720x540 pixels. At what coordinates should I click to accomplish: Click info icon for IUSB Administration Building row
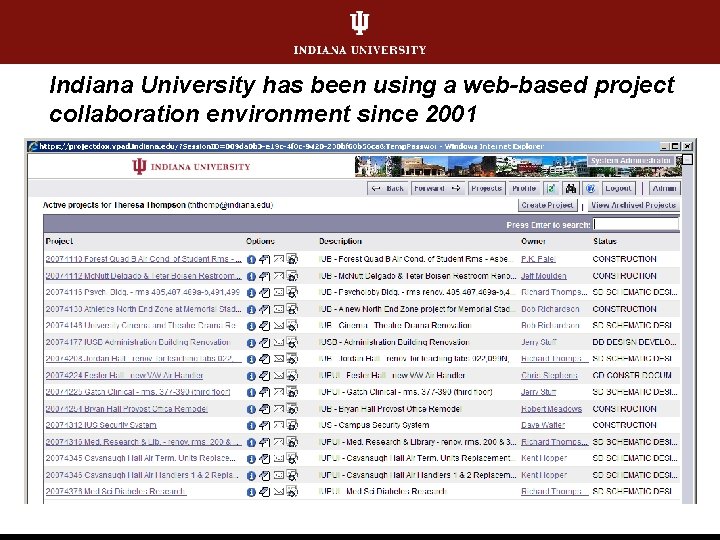(x=251, y=343)
